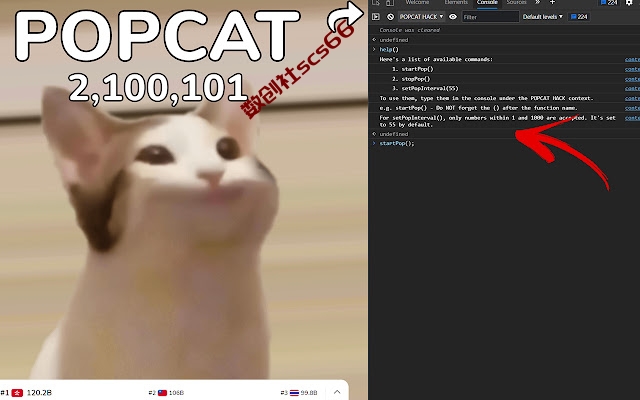Viewport: 640px width, 400px height.
Task: Click the 'Console was cleared' message
Action: coord(409,30)
